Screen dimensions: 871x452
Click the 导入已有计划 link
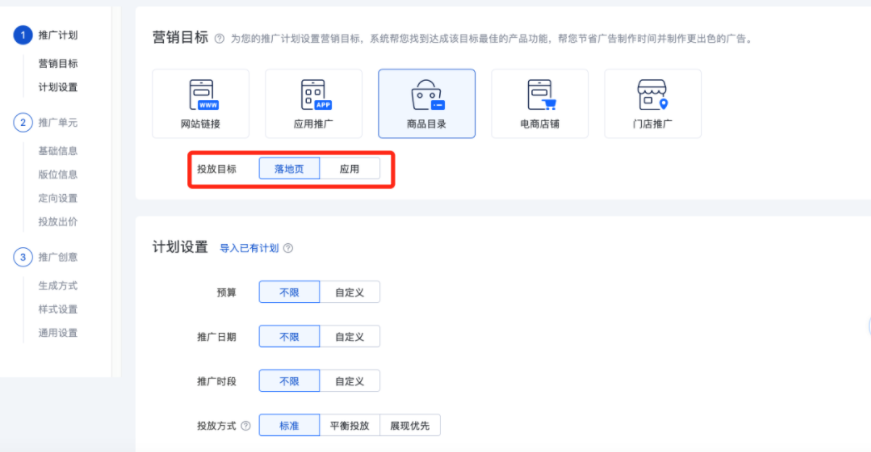(x=249, y=248)
